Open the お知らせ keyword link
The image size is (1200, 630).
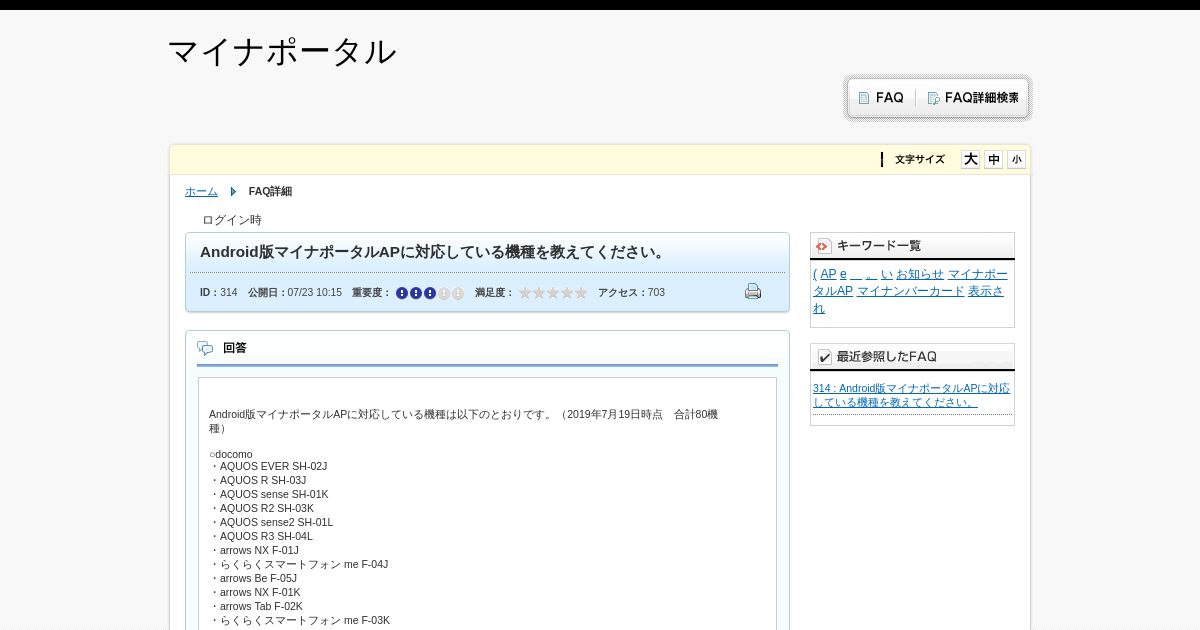(x=920, y=274)
